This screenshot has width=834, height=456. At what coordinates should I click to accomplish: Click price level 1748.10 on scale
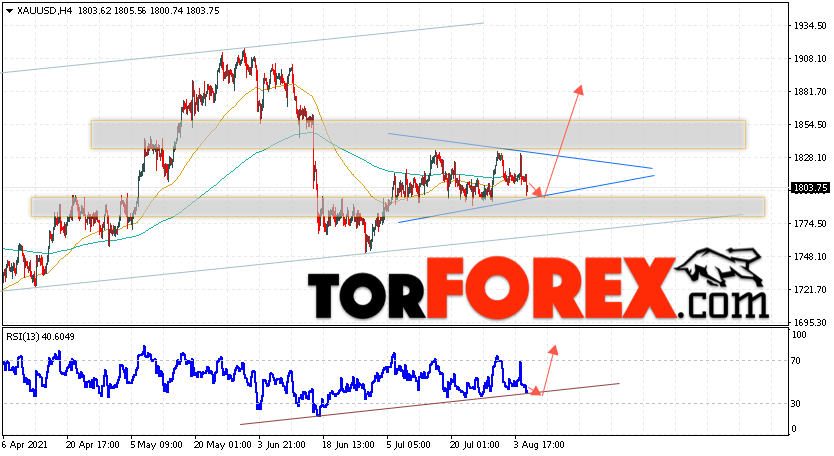point(810,257)
